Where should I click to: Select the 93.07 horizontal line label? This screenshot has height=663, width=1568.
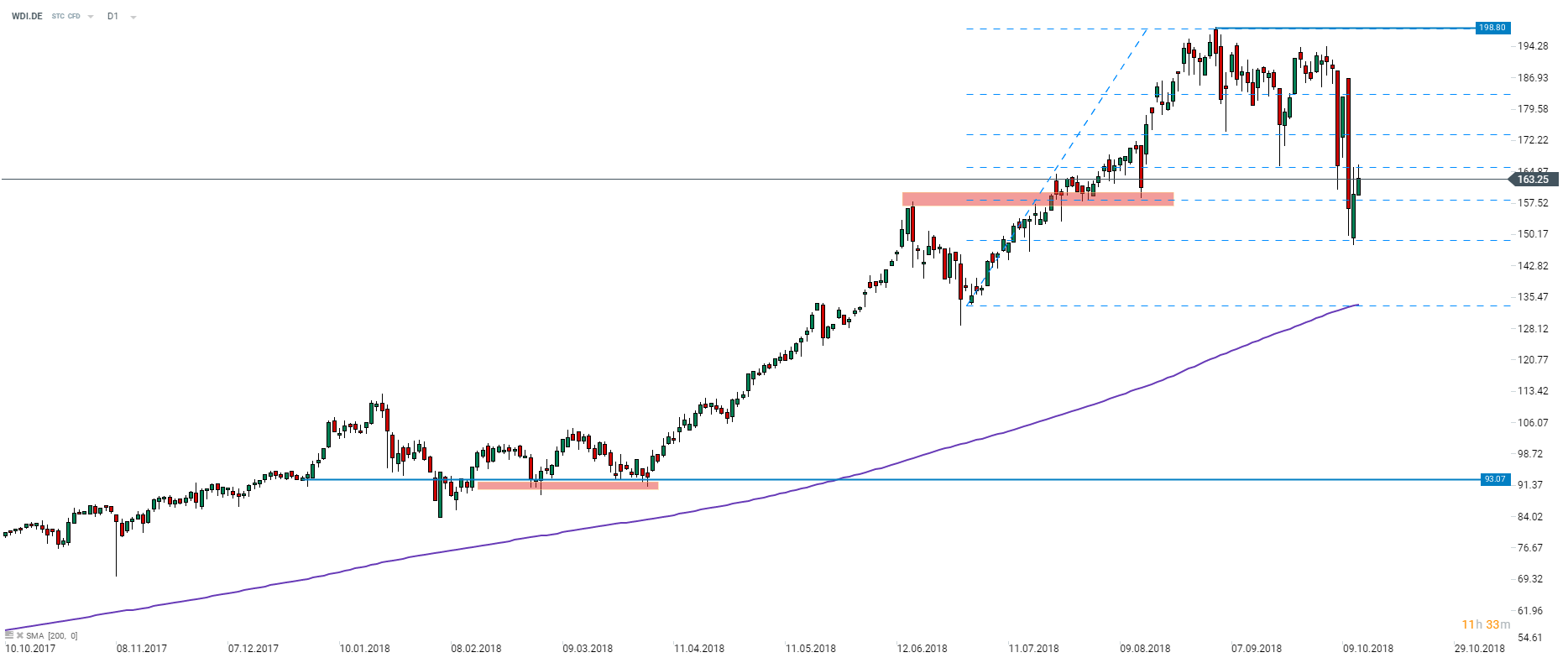[1495, 479]
